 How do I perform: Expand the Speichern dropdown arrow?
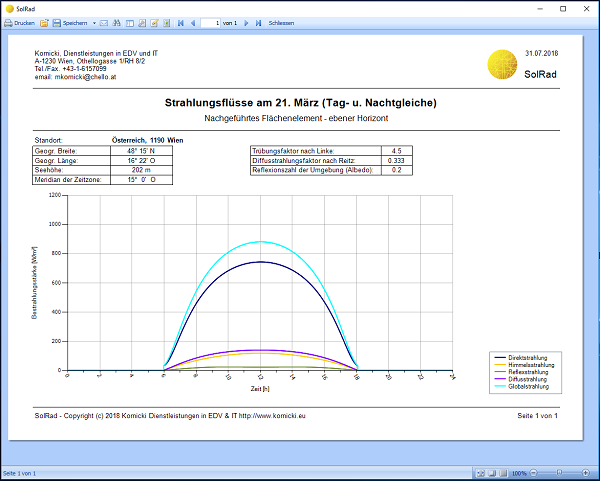click(x=94, y=22)
